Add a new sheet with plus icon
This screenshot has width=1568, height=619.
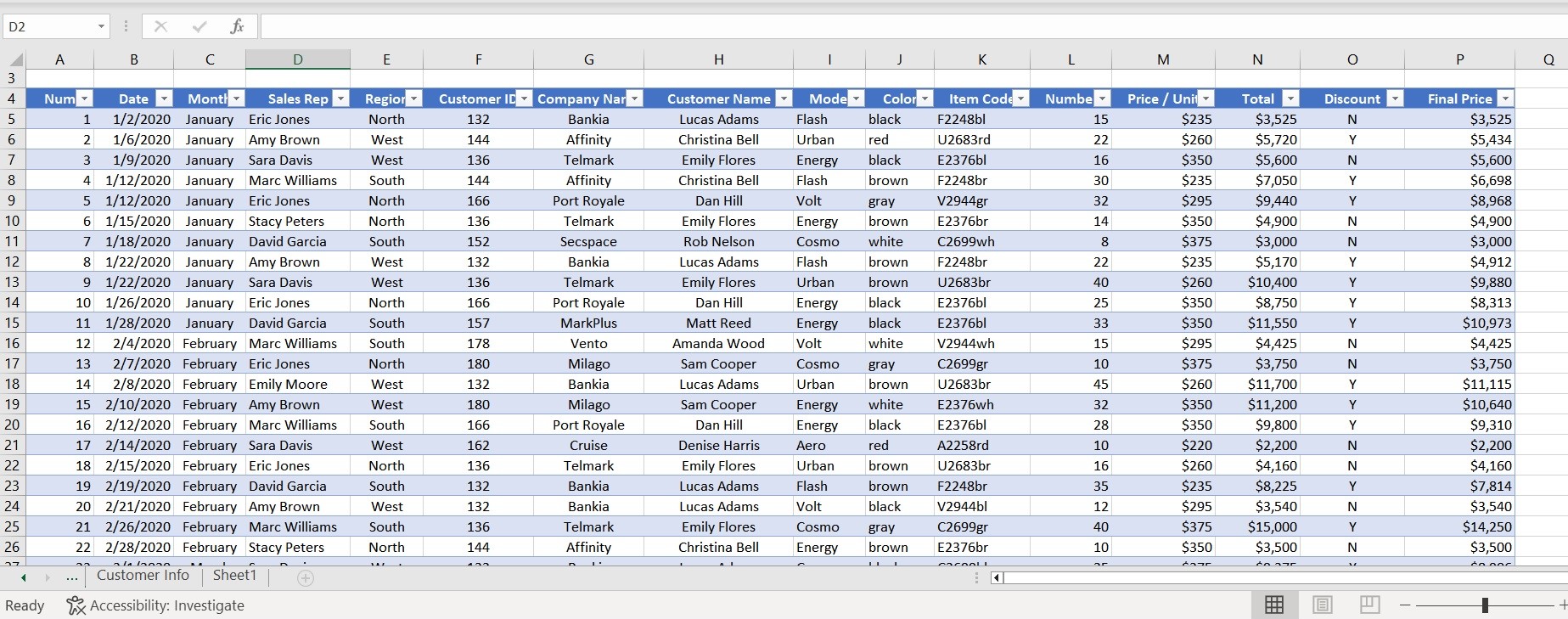pyautogui.click(x=306, y=577)
